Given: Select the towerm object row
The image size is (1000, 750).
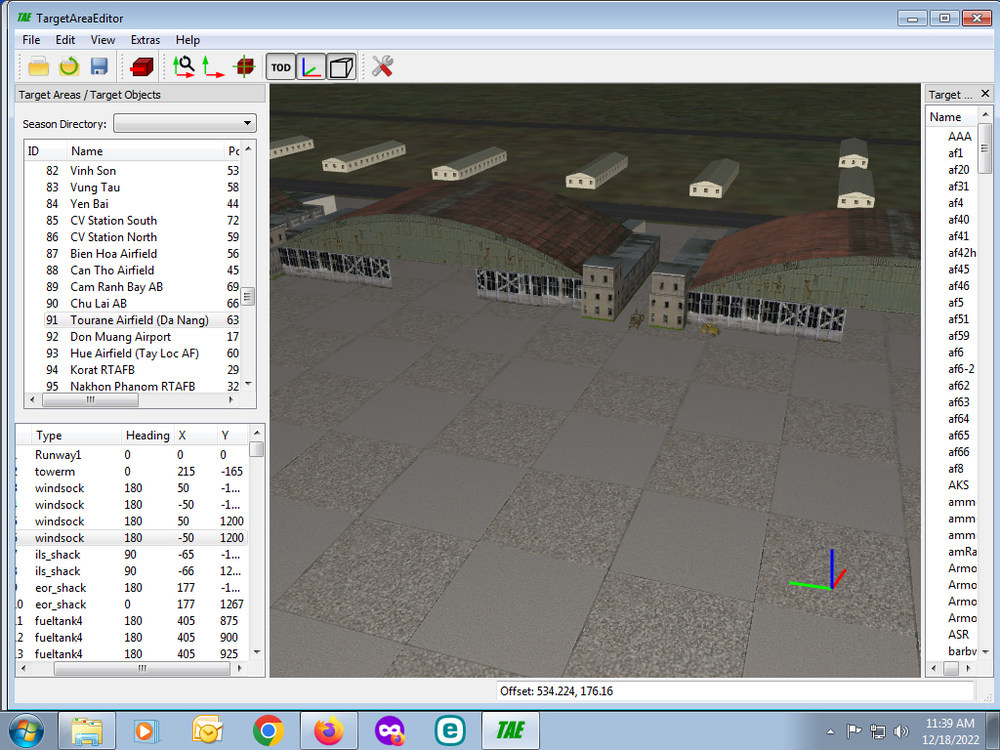Looking at the screenshot, I should click(131, 471).
